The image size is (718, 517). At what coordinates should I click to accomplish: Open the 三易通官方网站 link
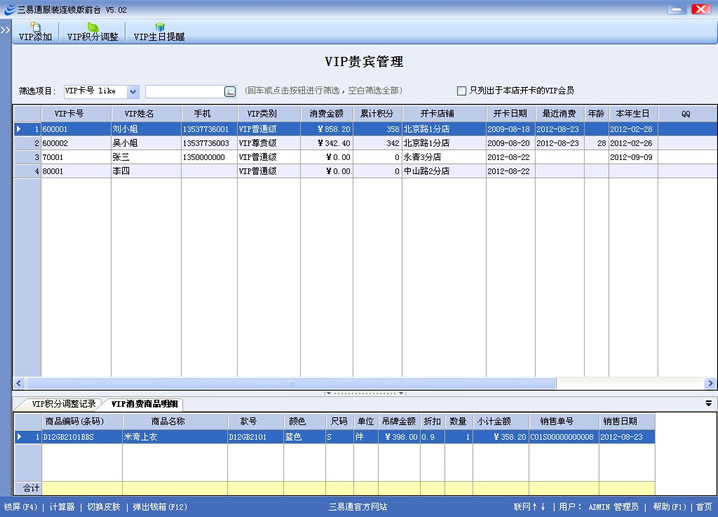(x=358, y=507)
